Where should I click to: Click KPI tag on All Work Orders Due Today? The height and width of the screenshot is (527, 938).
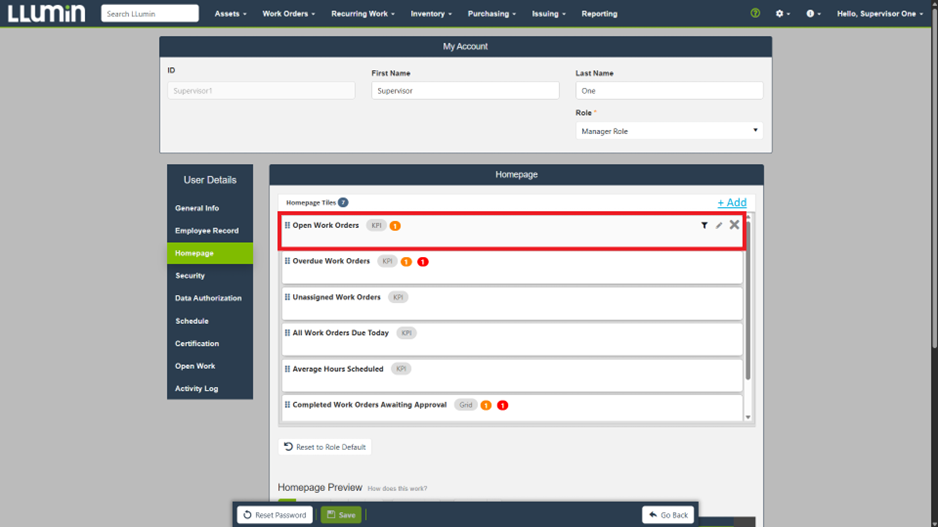pyautogui.click(x=406, y=333)
